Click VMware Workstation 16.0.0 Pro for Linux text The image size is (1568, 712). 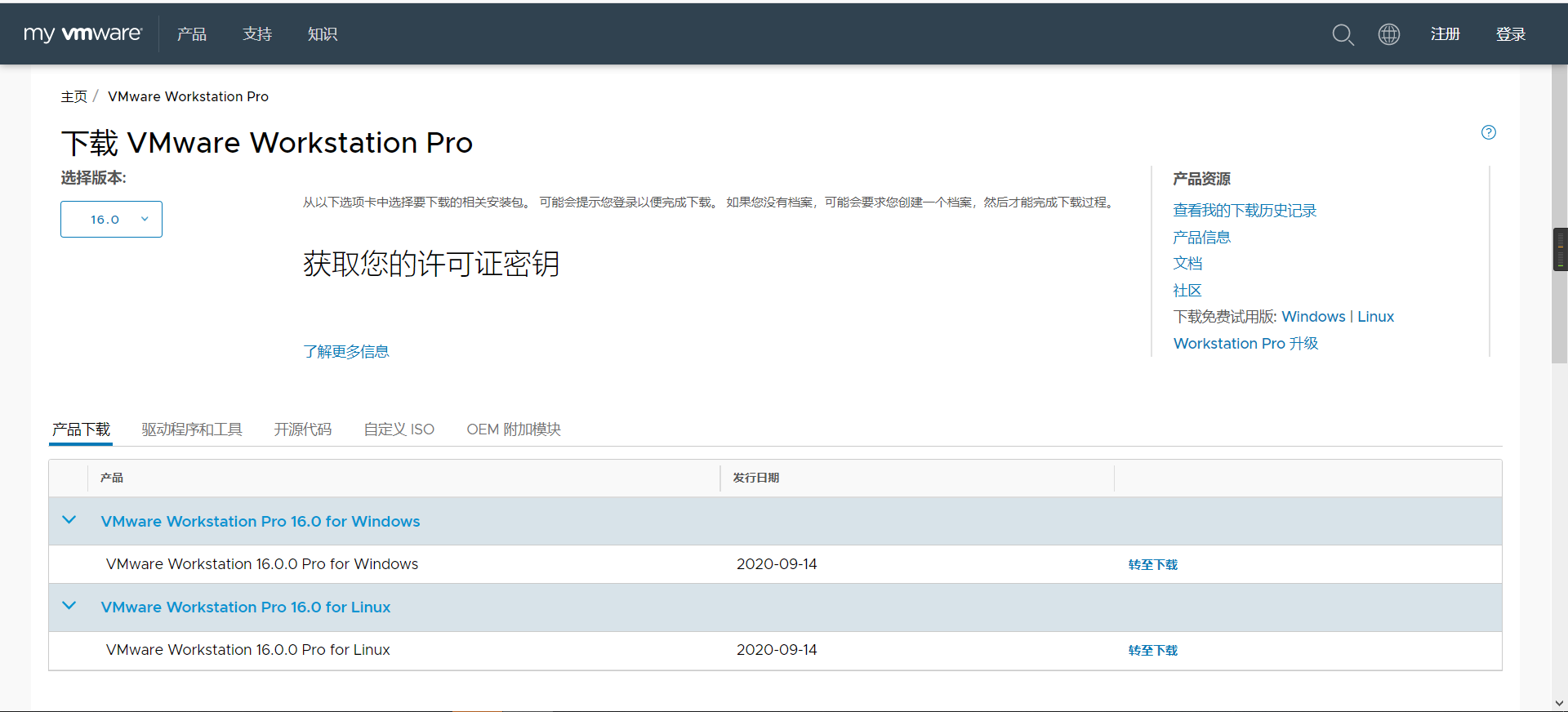pyautogui.click(x=248, y=650)
